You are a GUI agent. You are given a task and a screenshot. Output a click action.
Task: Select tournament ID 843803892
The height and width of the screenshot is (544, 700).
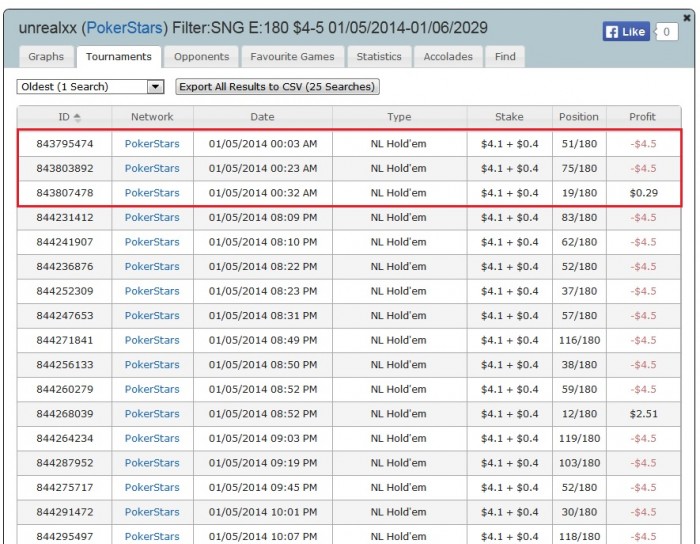tap(65, 168)
